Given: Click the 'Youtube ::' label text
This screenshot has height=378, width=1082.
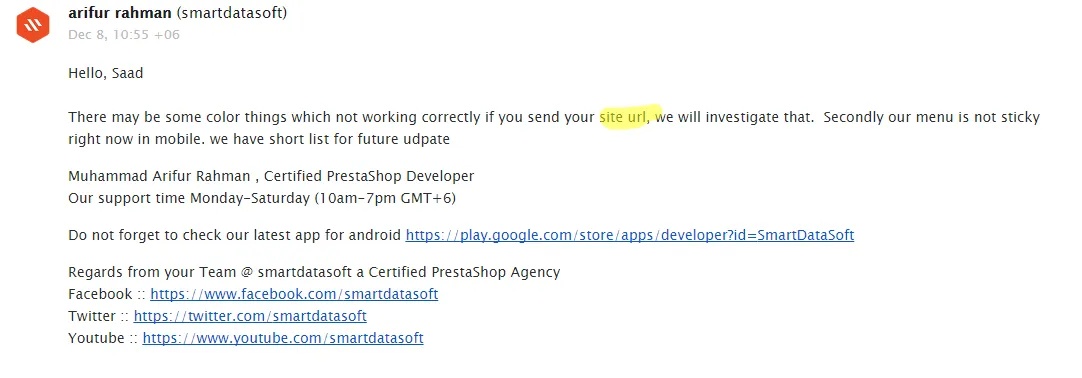Looking at the screenshot, I should [x=104, y=338].
